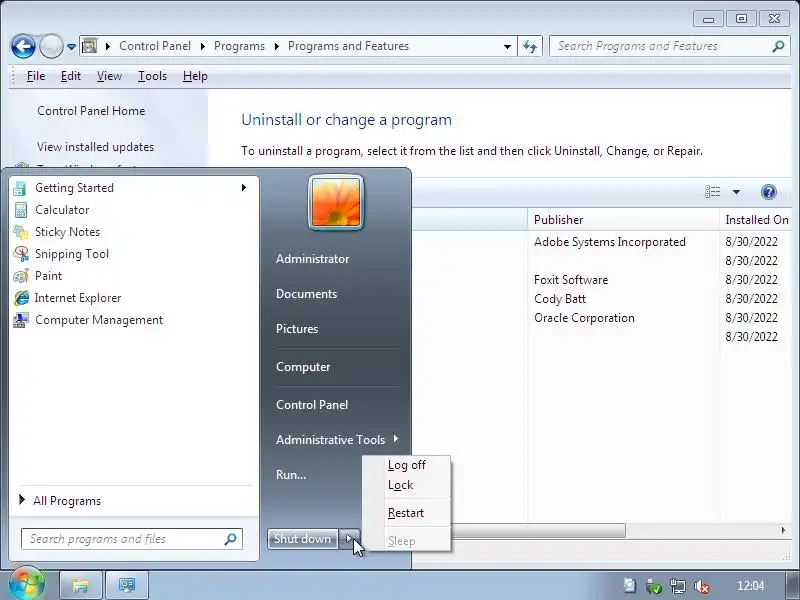Open Computer Management icon
Viewport: 800px width, 600px height.
[20, 320]
